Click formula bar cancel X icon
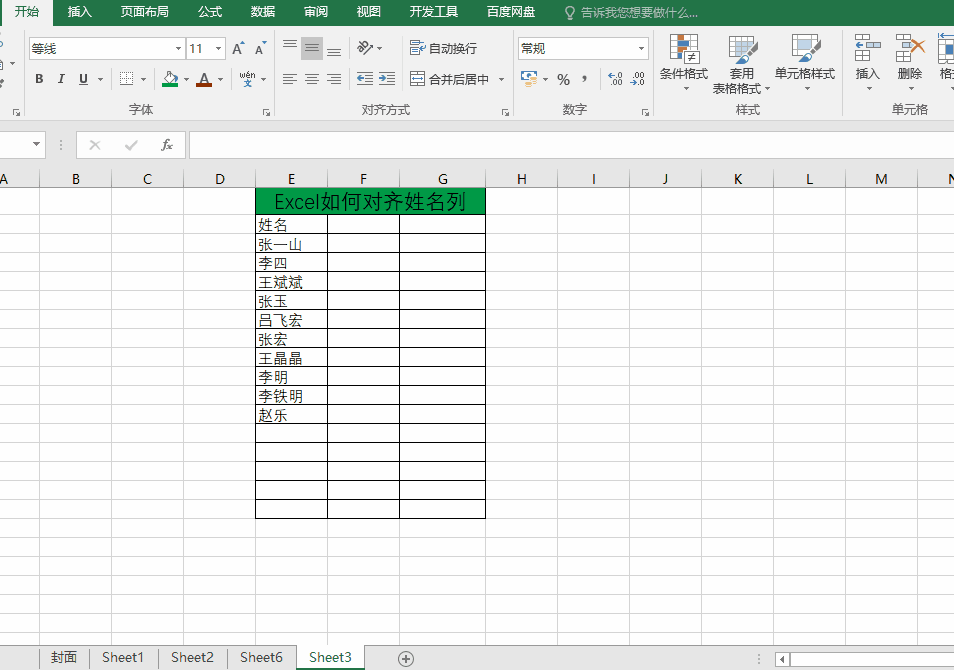This screenshot has width=954, height=670. pyautogui.click(x=95, y=145)
